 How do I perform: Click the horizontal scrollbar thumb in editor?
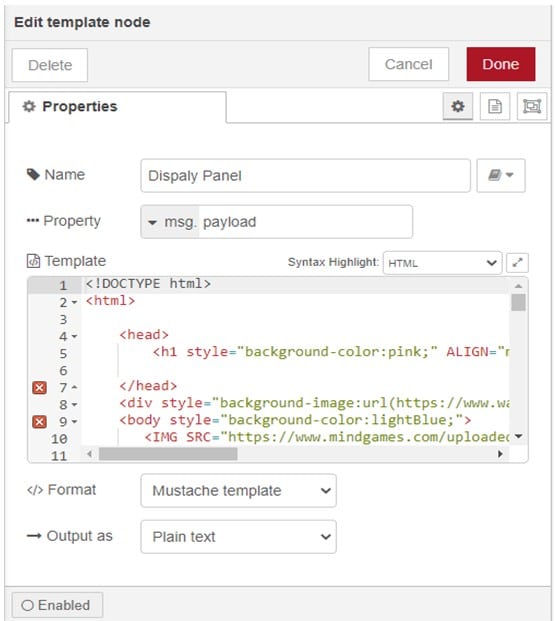[x=168, y=454]
